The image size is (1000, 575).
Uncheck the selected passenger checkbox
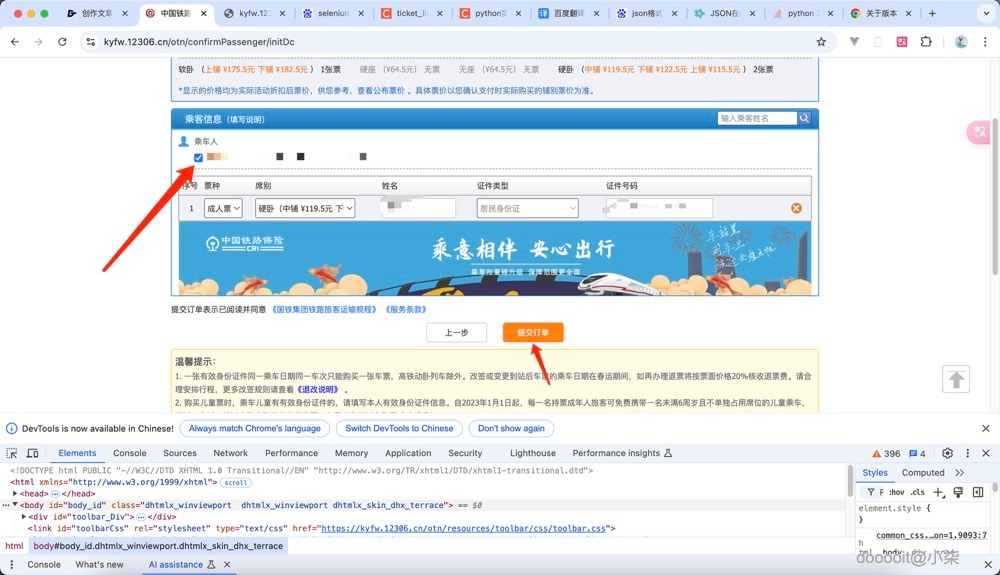point(198,157)
